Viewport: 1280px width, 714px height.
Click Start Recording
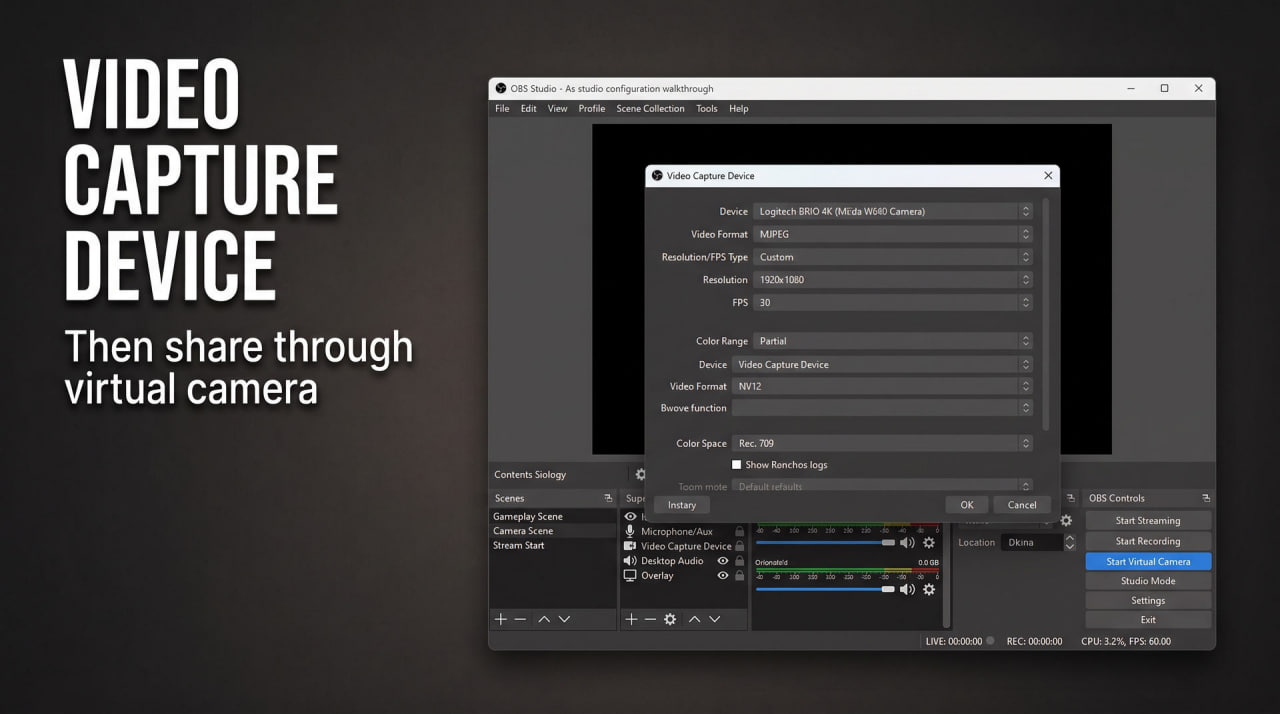point(1148,541)
